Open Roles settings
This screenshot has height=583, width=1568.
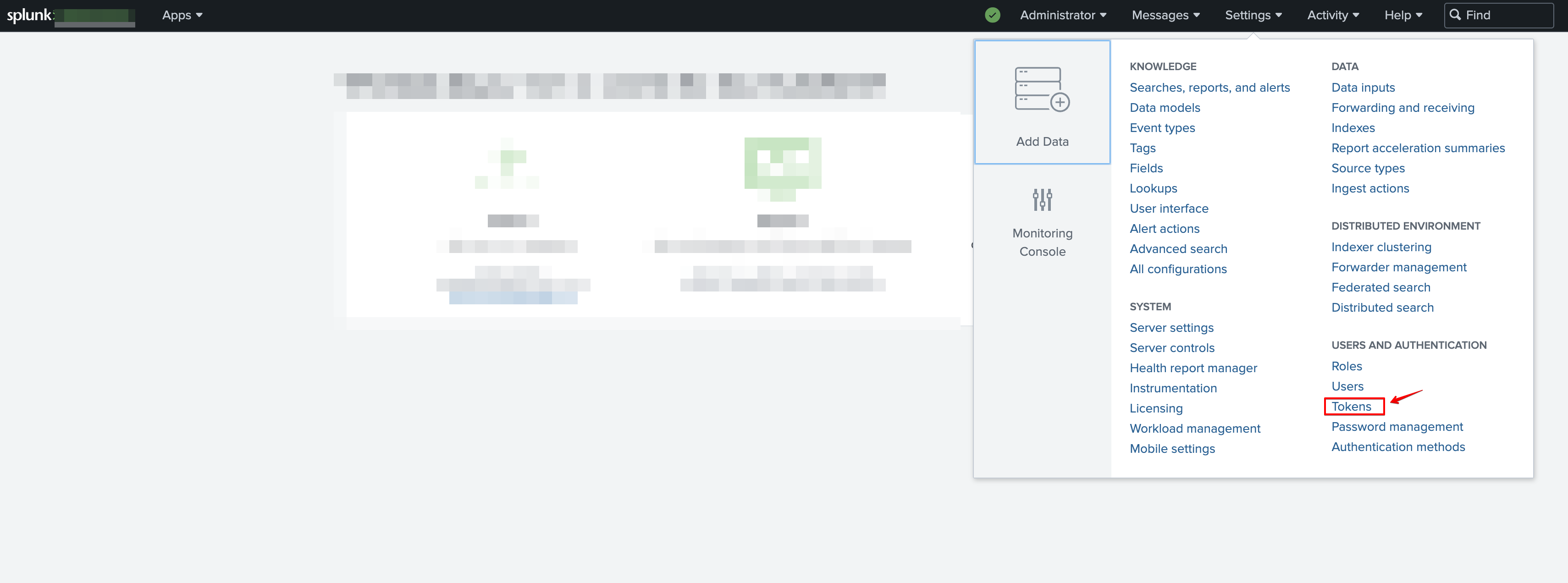(1347, 366)
